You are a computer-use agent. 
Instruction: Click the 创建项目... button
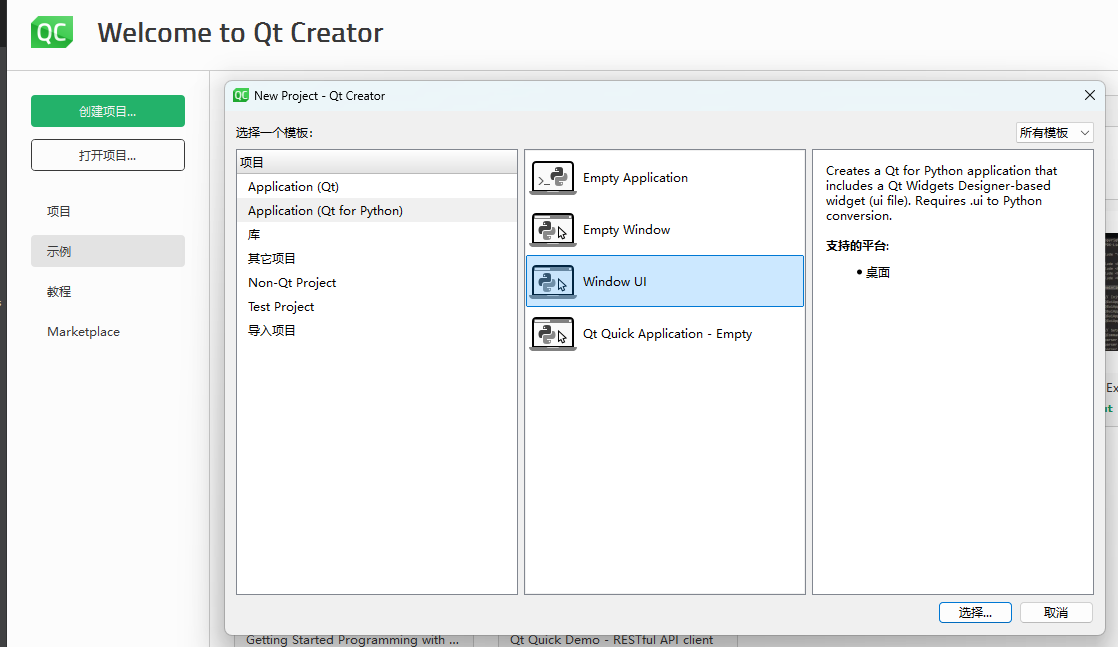click(x=108, y=111)
